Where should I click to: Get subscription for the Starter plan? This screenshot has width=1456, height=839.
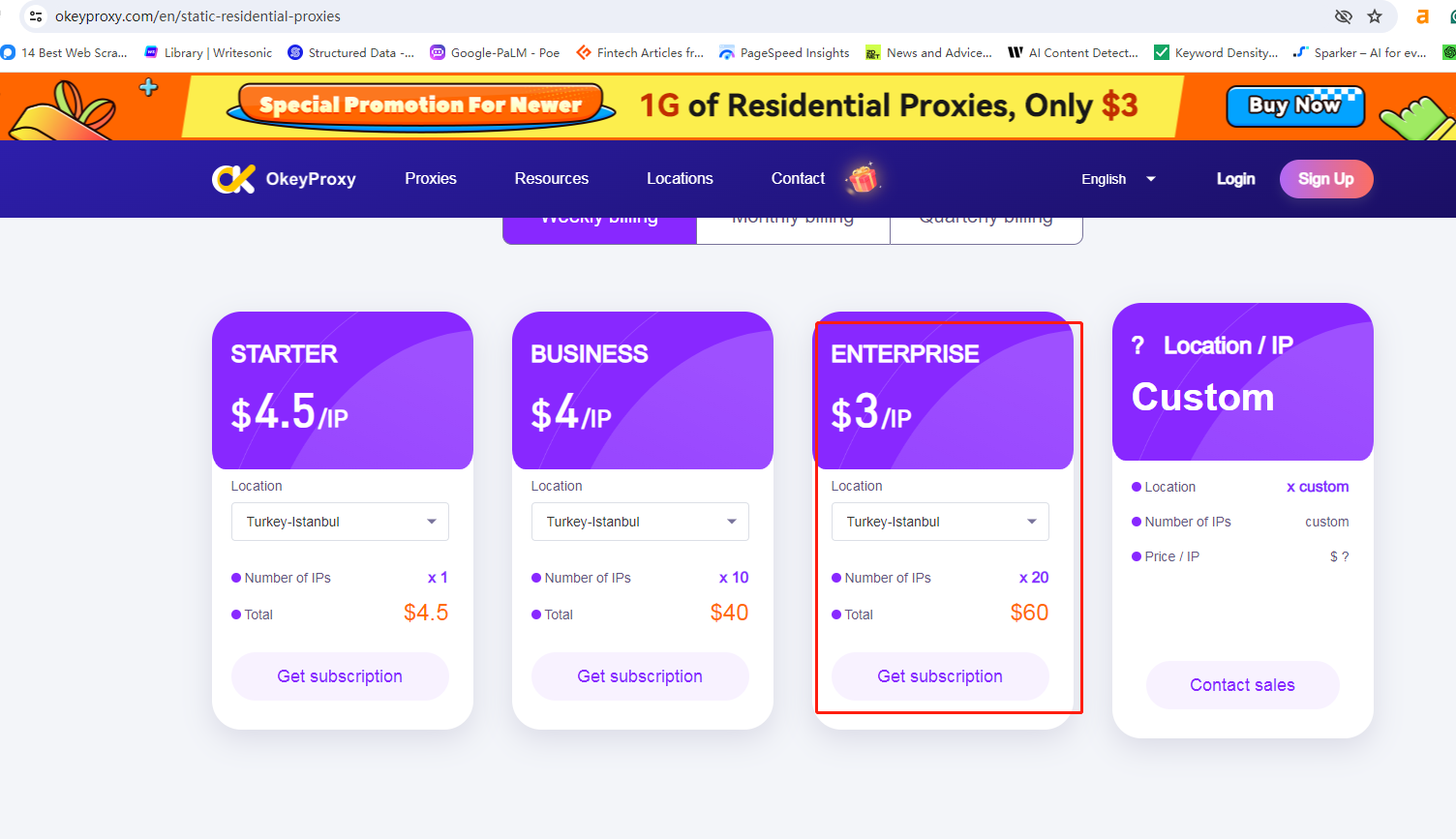(x=340, y=676)
